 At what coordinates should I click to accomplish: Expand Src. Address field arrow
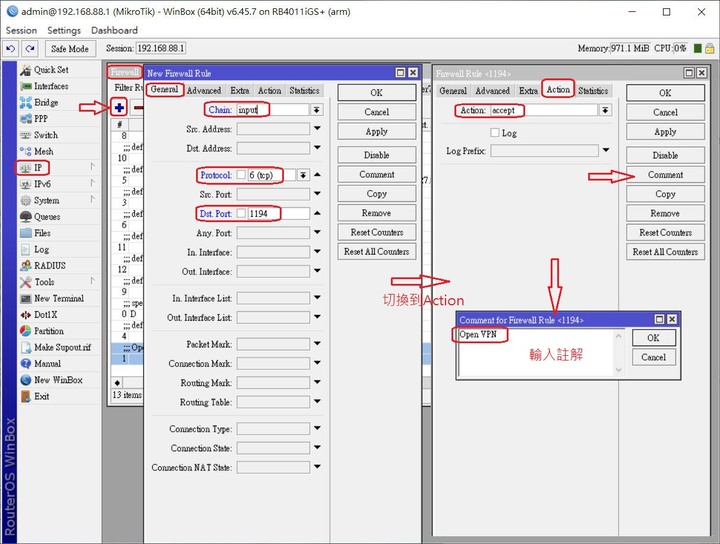click(317, 129)
